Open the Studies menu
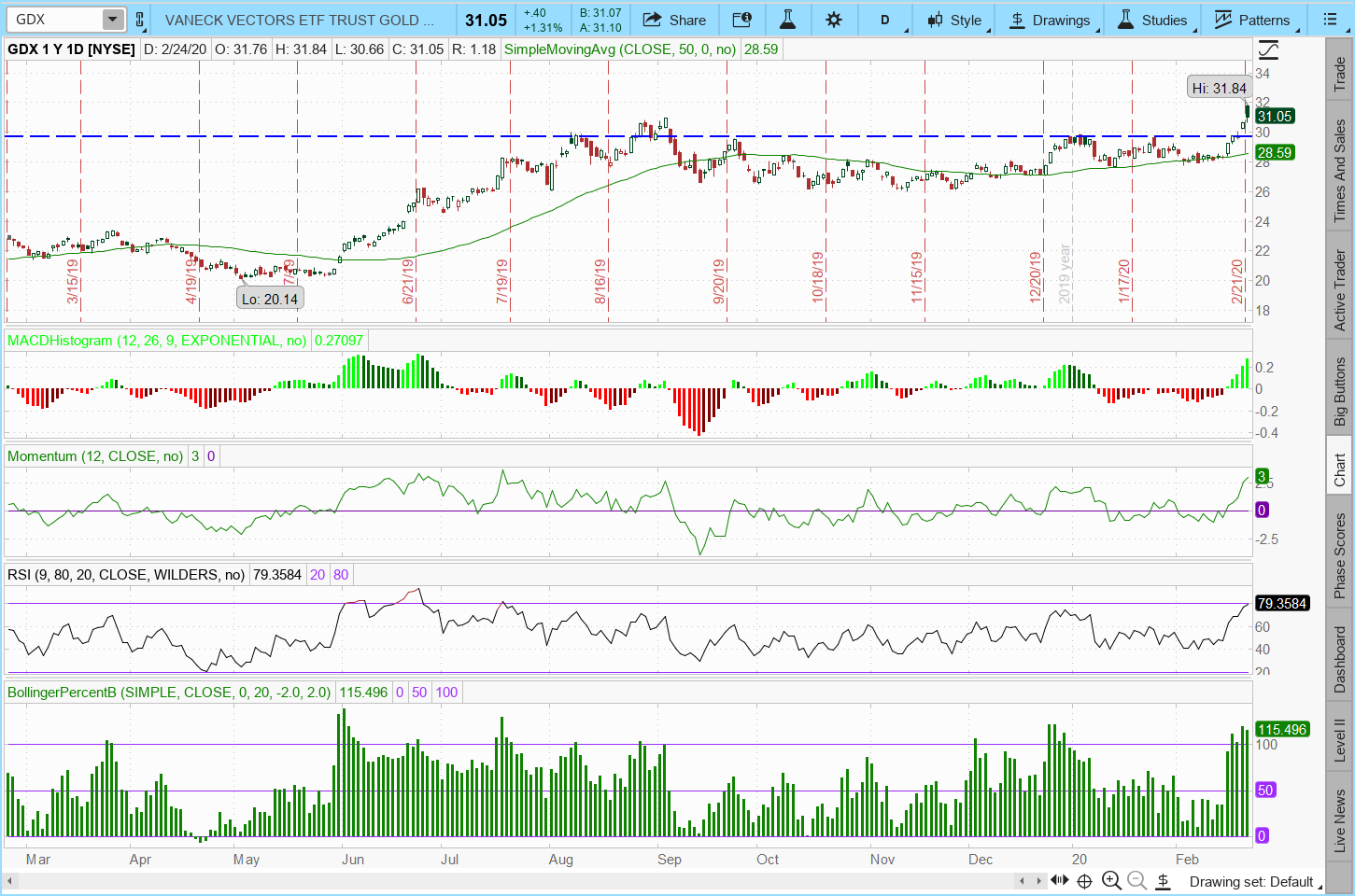 (1152, 20)
